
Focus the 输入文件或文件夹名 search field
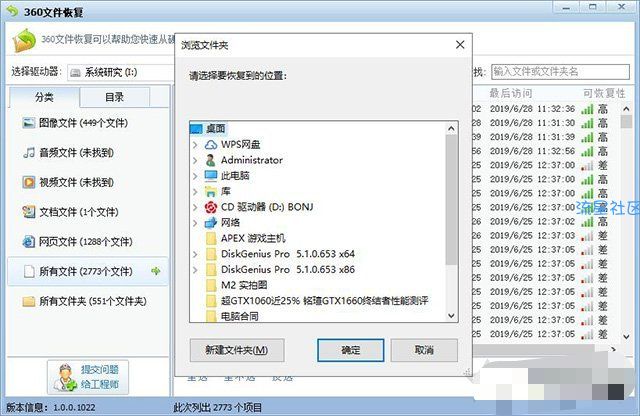click(560, 72)
